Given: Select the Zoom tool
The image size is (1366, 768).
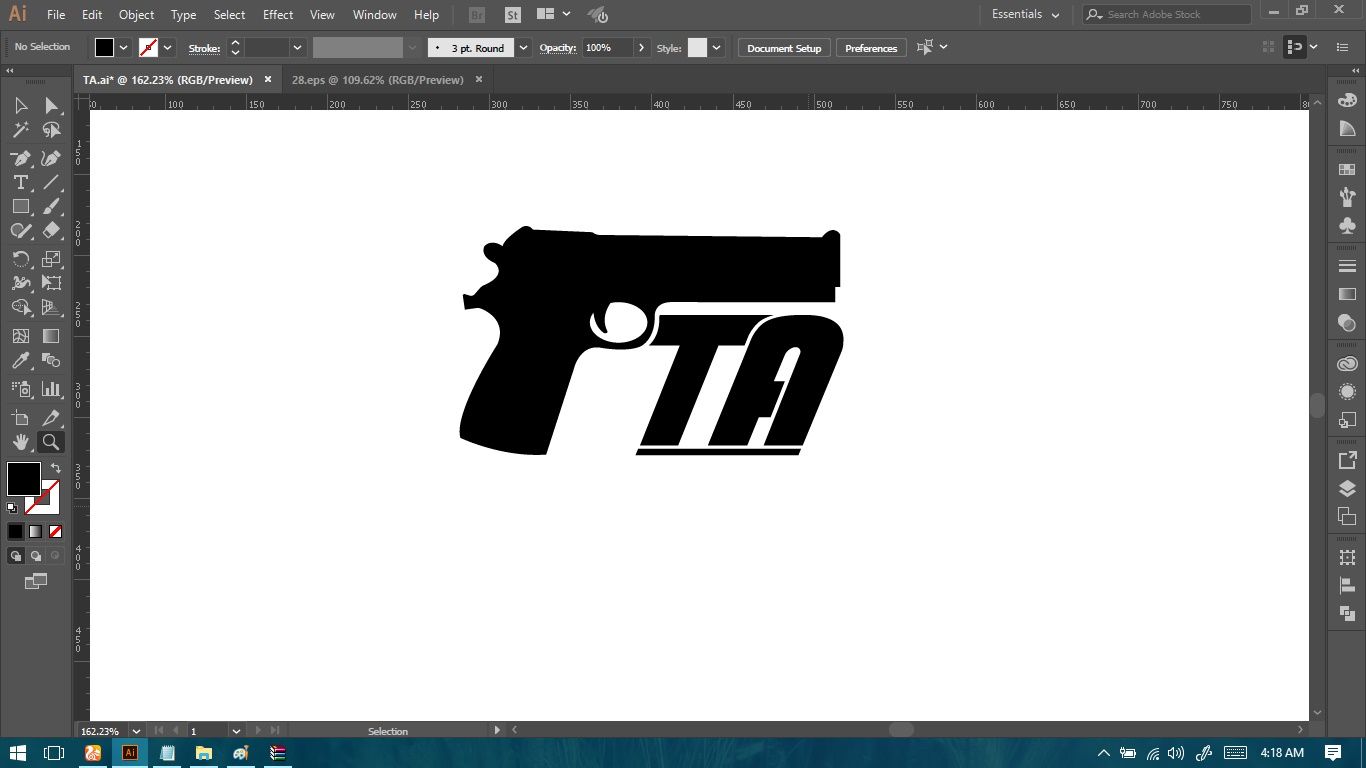Looking at the screenshot, I should (x=51, y=442).
